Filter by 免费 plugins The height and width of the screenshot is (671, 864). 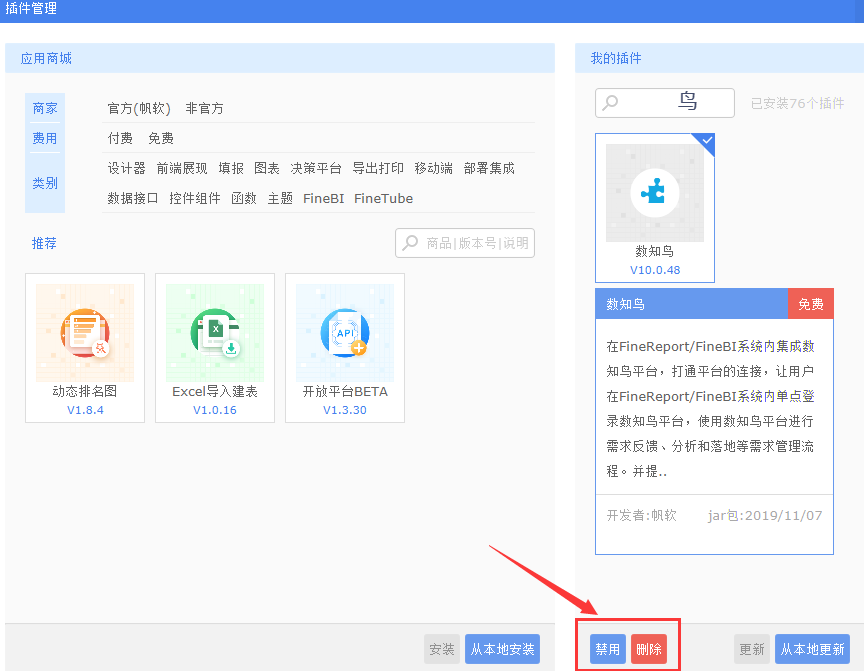[161, 138]
